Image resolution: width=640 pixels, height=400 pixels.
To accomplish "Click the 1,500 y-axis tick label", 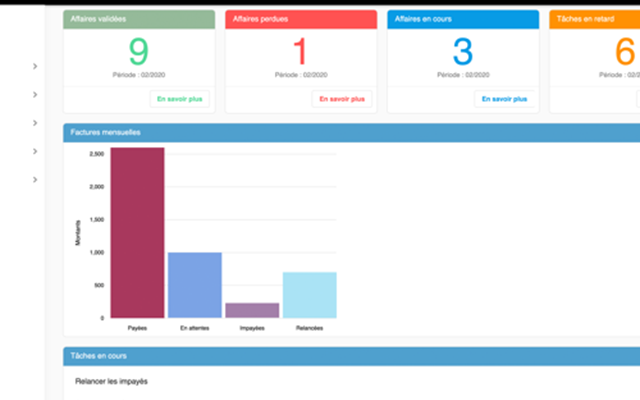I will coord(97,220).
